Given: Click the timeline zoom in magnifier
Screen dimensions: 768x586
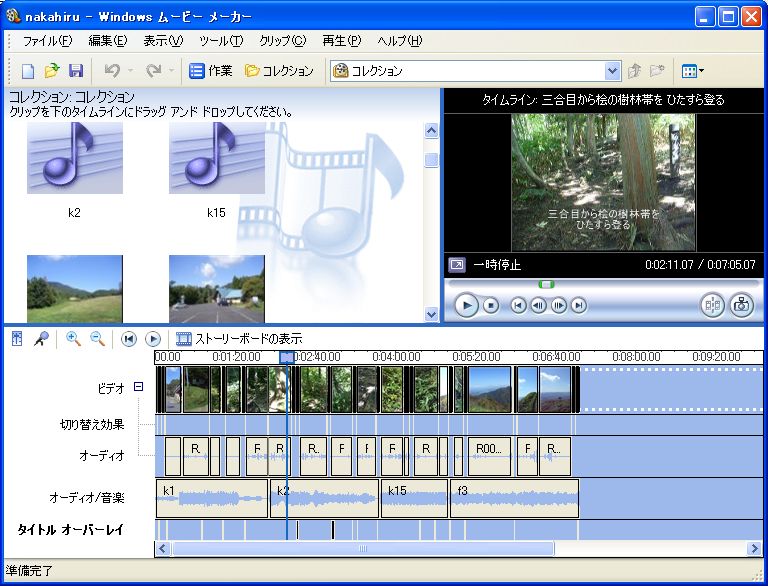Looking at the screenshot, I should click(x=73, y=339).
